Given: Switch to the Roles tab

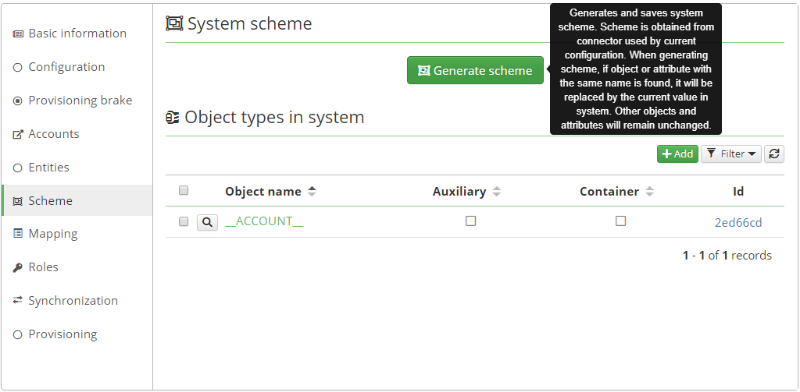Looking at the screenshot, I should tap(77, 267).
